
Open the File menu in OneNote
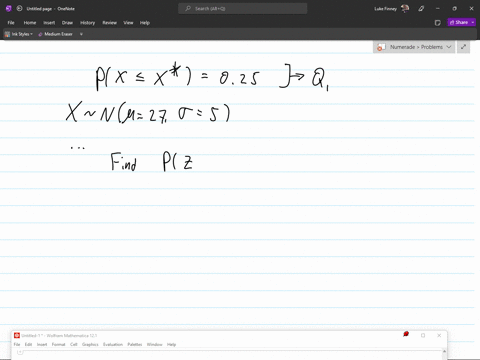[x=11, y=23]
